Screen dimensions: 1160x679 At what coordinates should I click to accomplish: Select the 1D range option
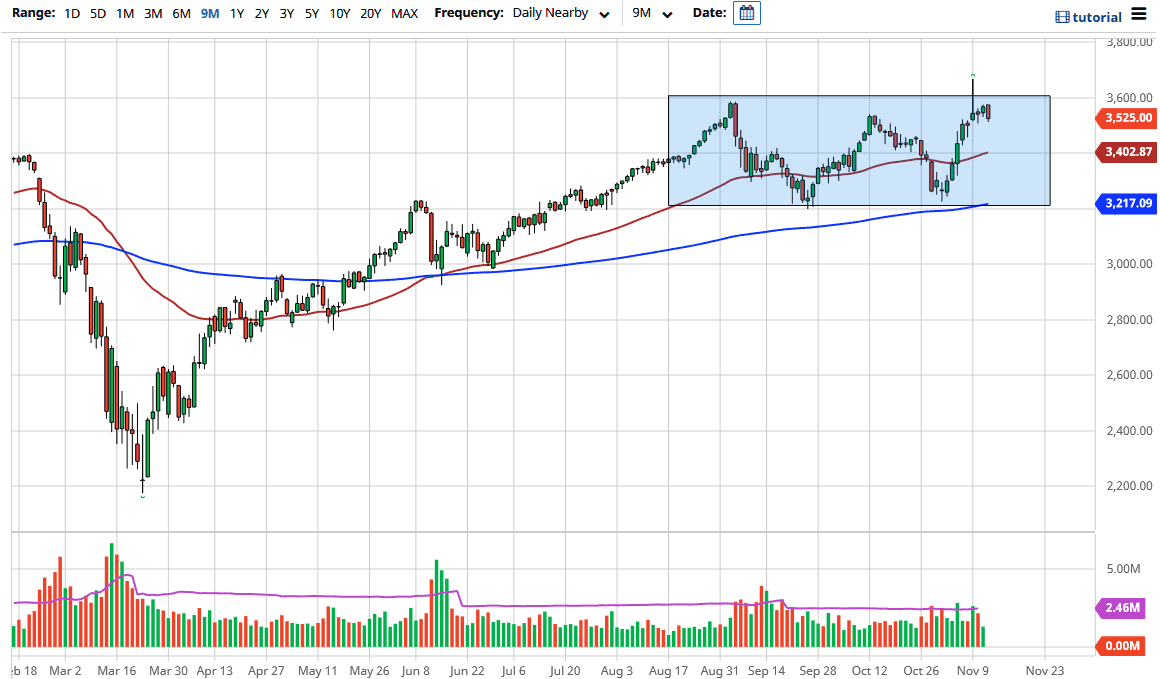coord(71,14)
